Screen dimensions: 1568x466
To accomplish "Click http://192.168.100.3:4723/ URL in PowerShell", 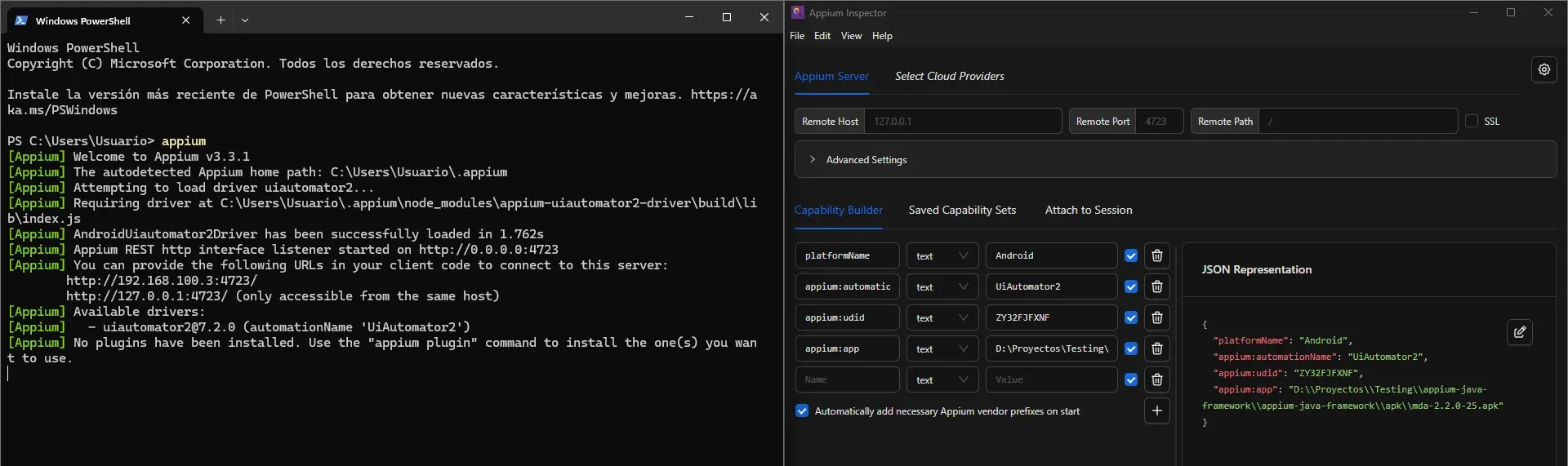I will click(162, 281).
